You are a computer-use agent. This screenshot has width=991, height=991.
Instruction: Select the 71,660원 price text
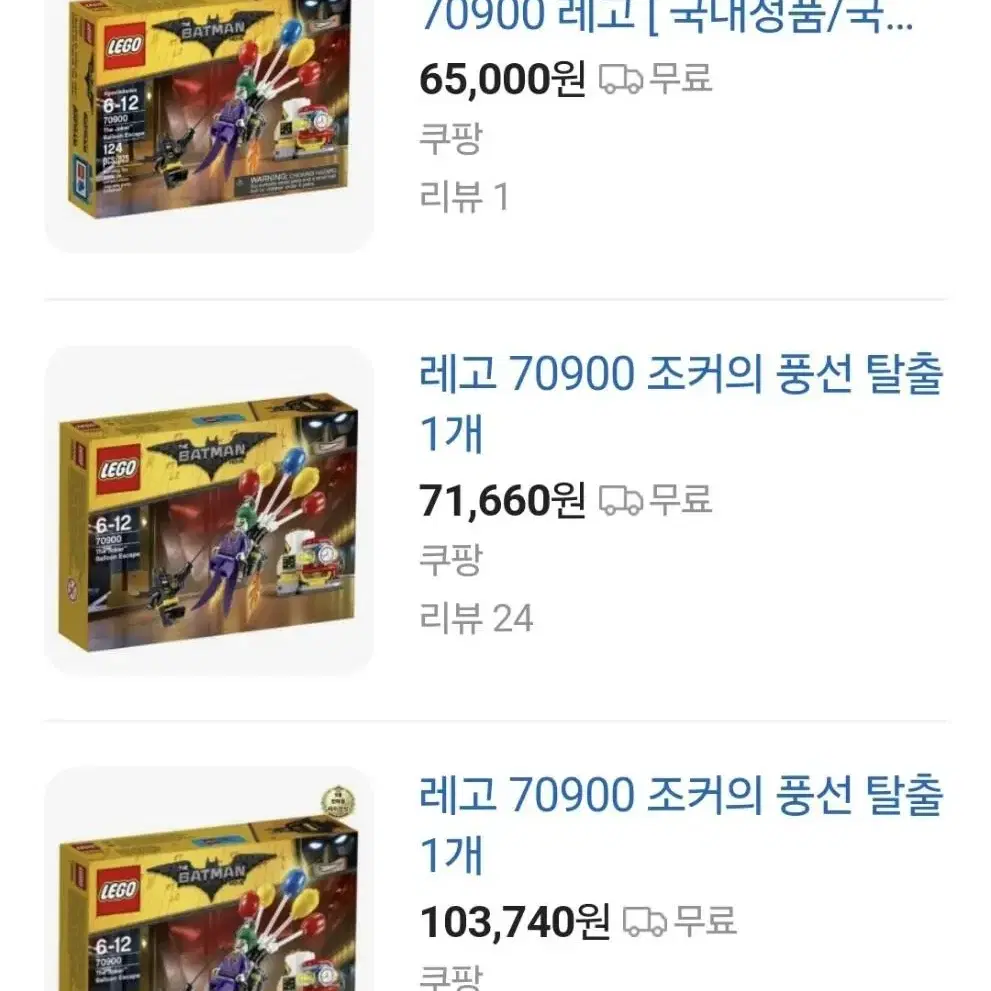point(502,501)
